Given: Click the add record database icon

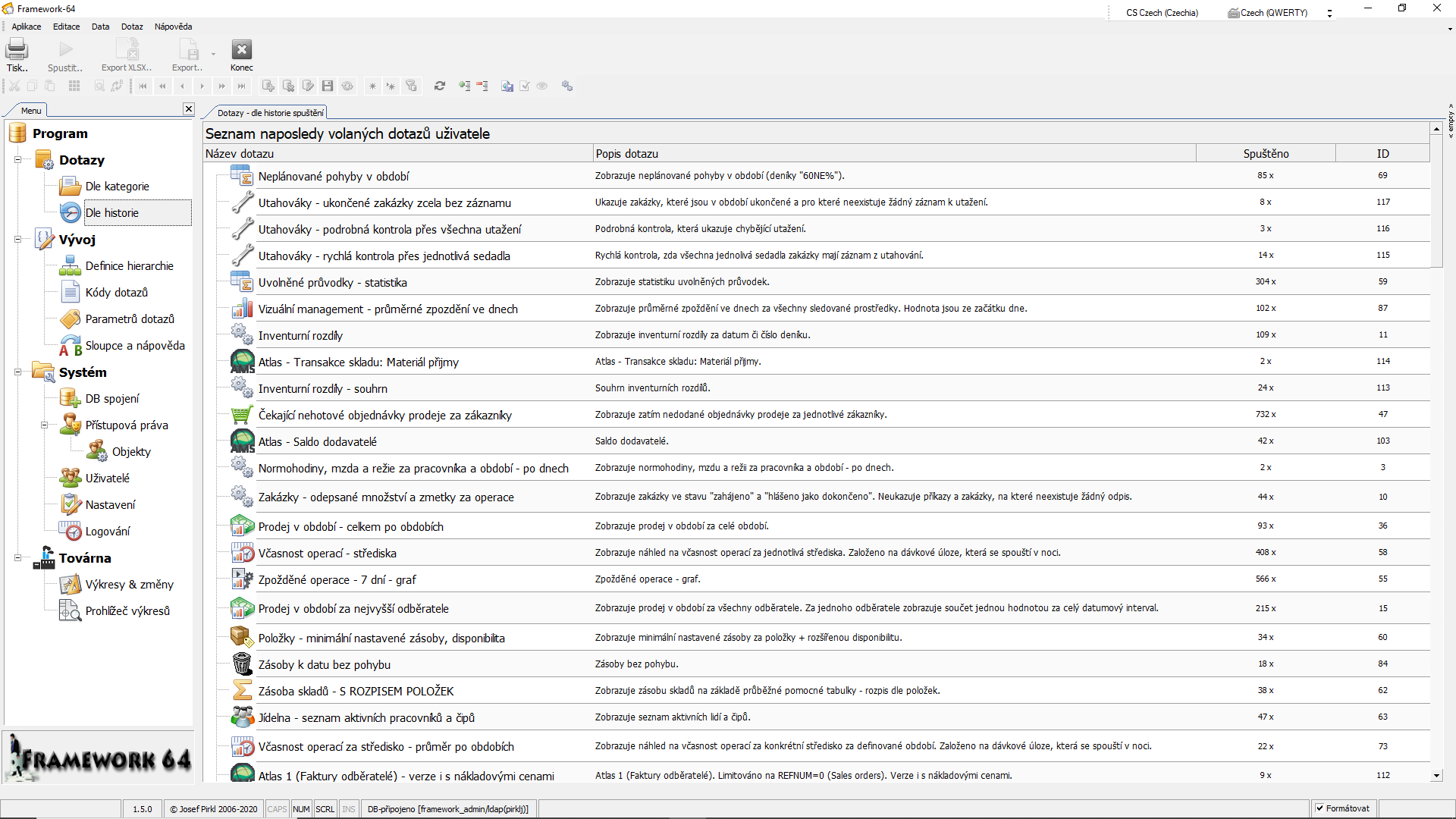Looking at the screenshot, I should [268, 86].
